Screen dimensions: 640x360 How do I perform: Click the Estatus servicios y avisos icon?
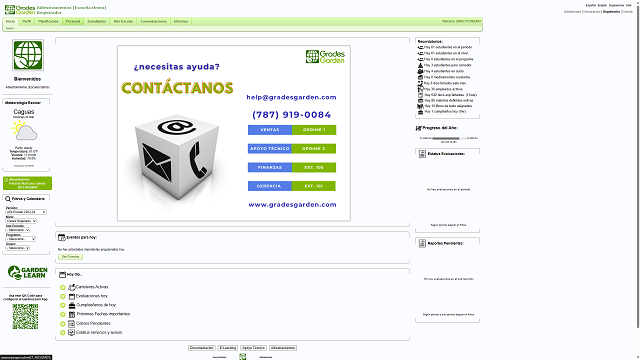tap(71, 333)
